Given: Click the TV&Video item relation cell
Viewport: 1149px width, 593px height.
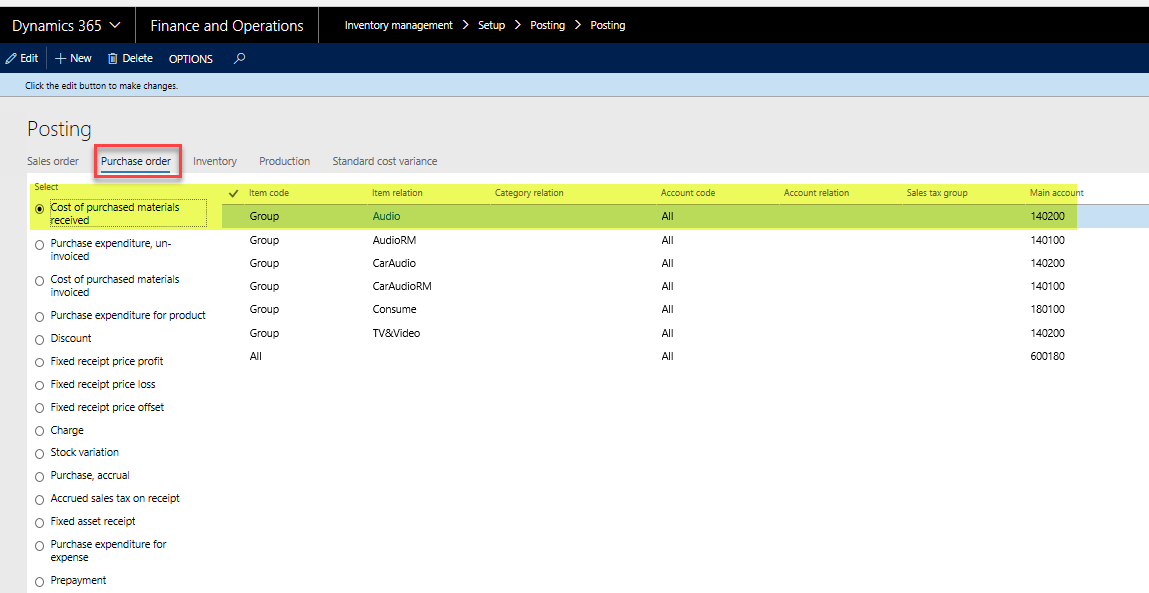Looking at the screenshot, I should (396, 334).
